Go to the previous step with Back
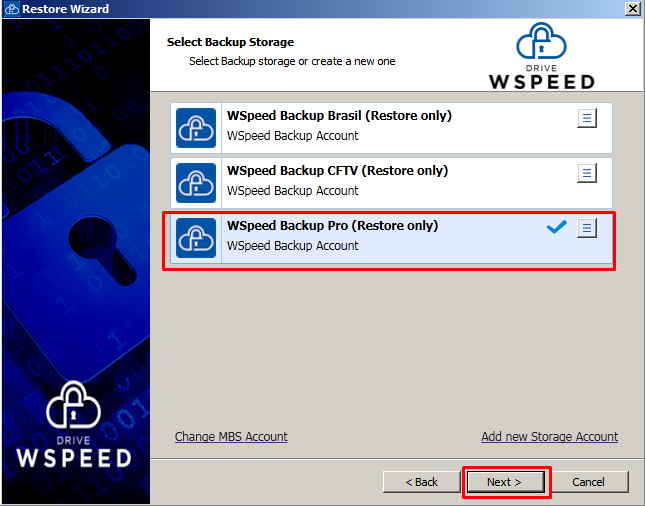 tap(421, 482)
